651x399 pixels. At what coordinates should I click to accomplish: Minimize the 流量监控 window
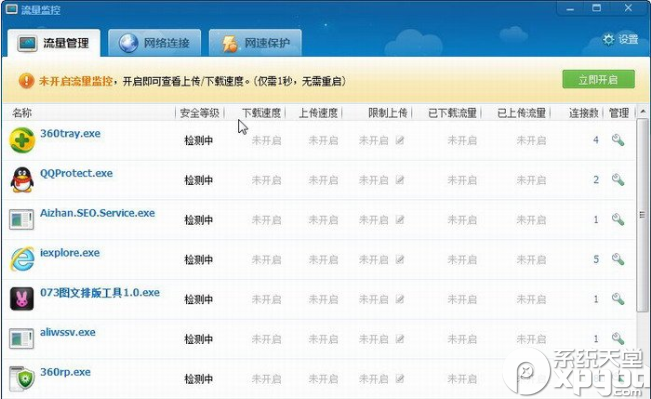tap(570, 8)
